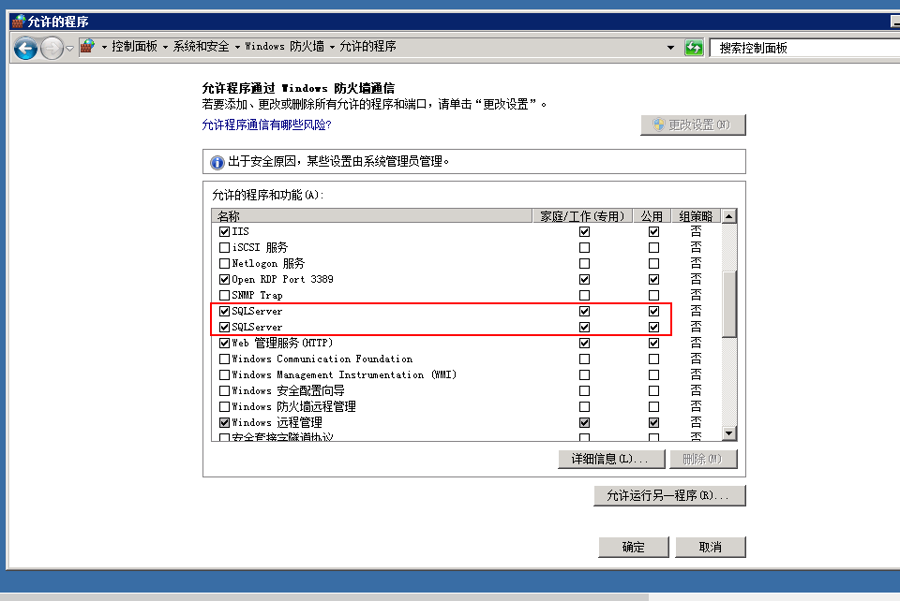
Task: Expand the dropdown arrow after 系统和安全 breadcrumb
Action: 237,47
